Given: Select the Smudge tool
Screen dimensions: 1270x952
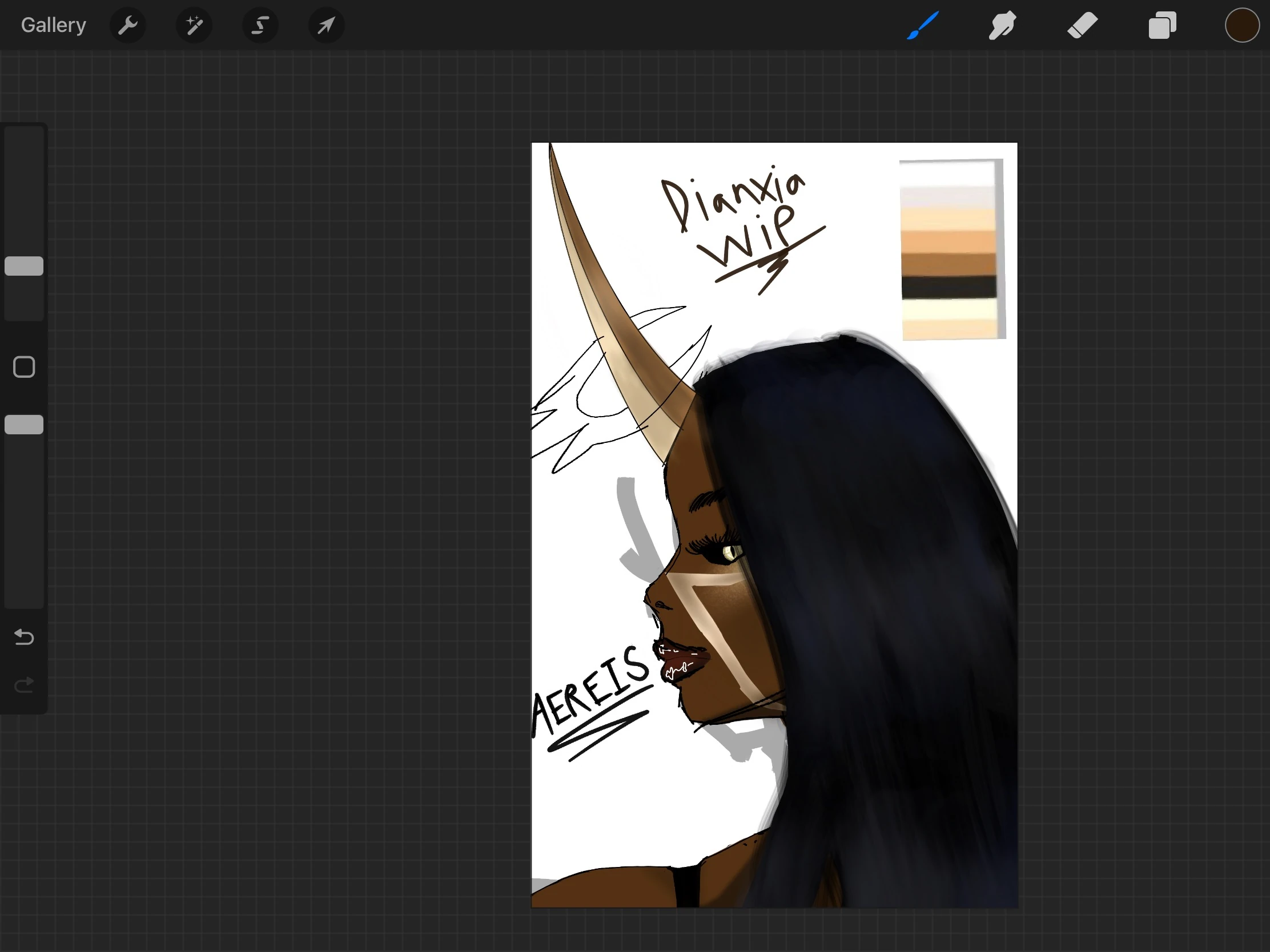Looking at the screenshot, I should click(1002, 25).
